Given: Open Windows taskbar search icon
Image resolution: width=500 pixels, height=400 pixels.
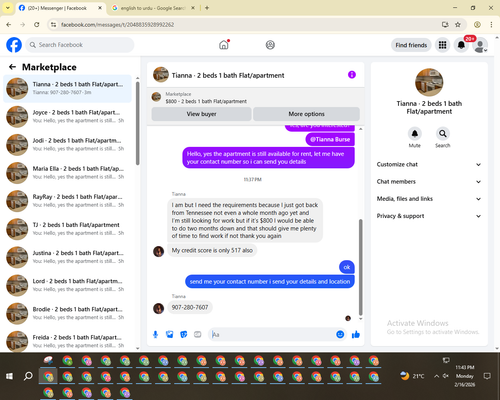Looking at the screenshot, I should [28, 376].
